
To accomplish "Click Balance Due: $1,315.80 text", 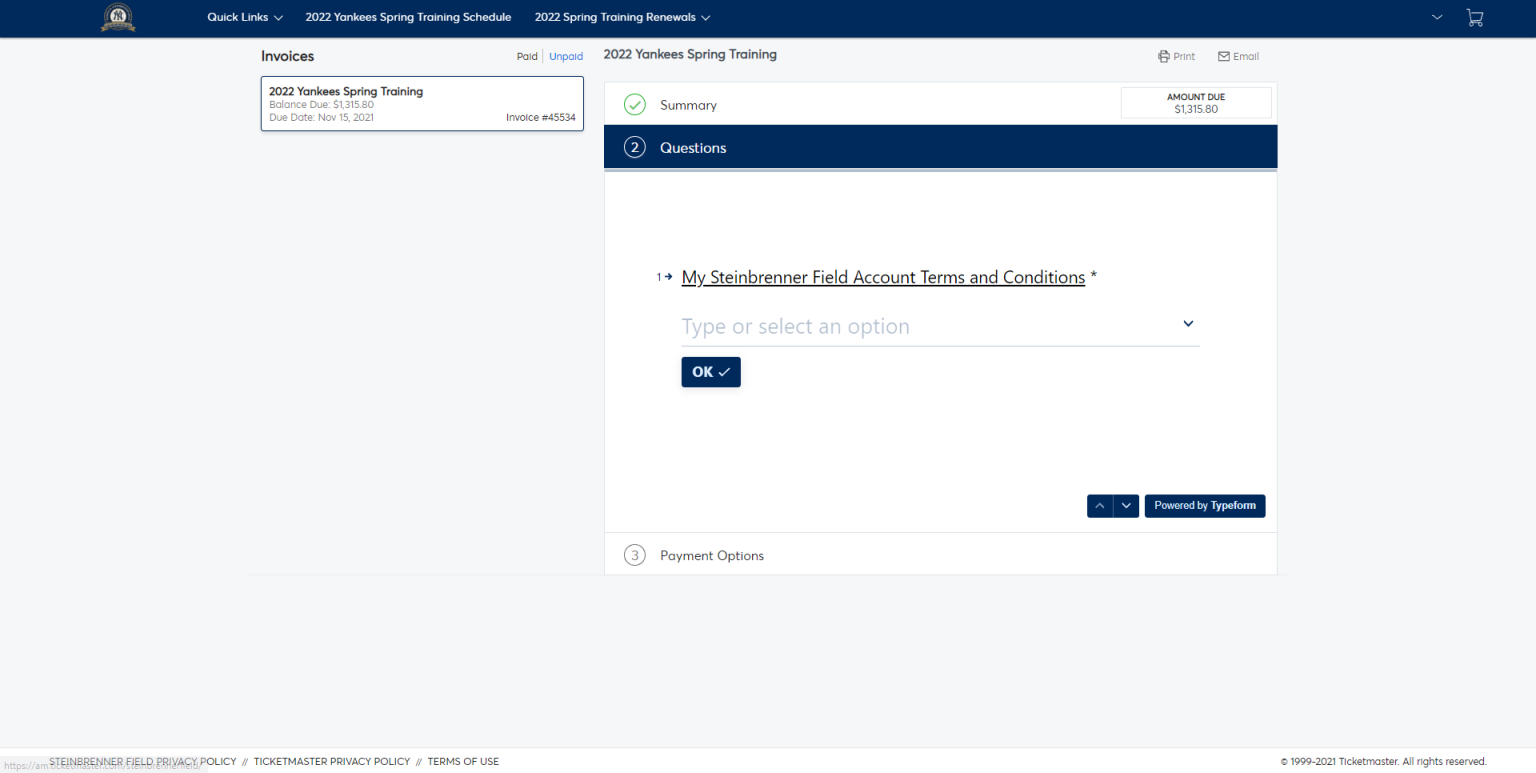I will 321,104.
